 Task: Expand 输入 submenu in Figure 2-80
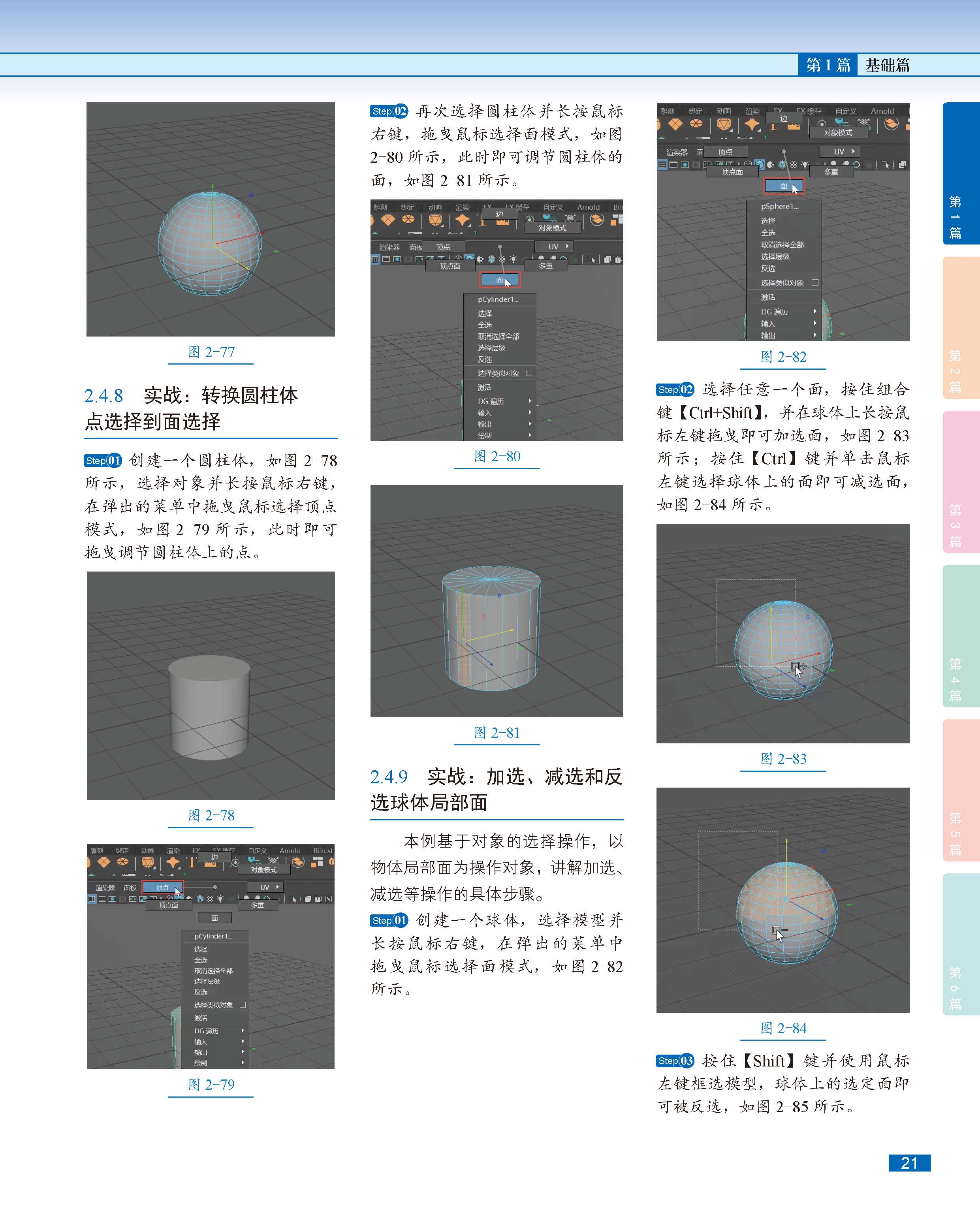point(500,413)
